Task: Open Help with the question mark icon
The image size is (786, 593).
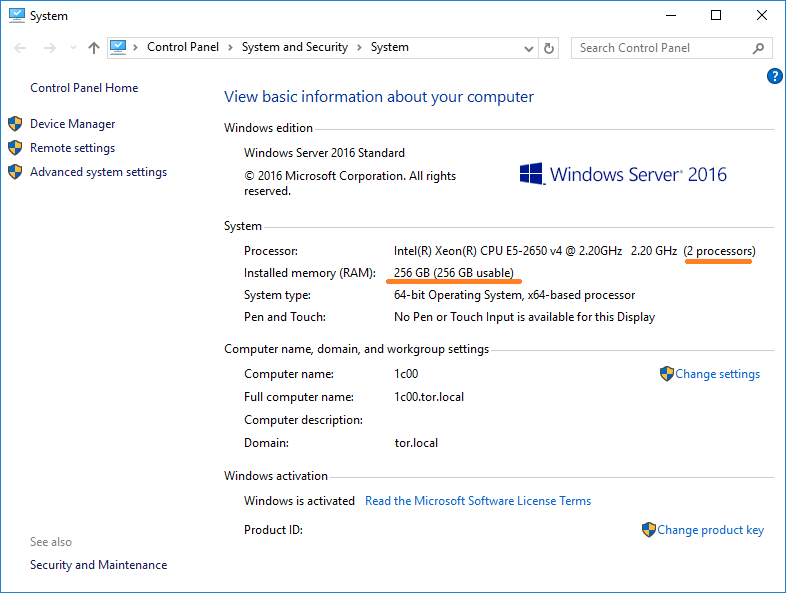Action: (774, 76)
